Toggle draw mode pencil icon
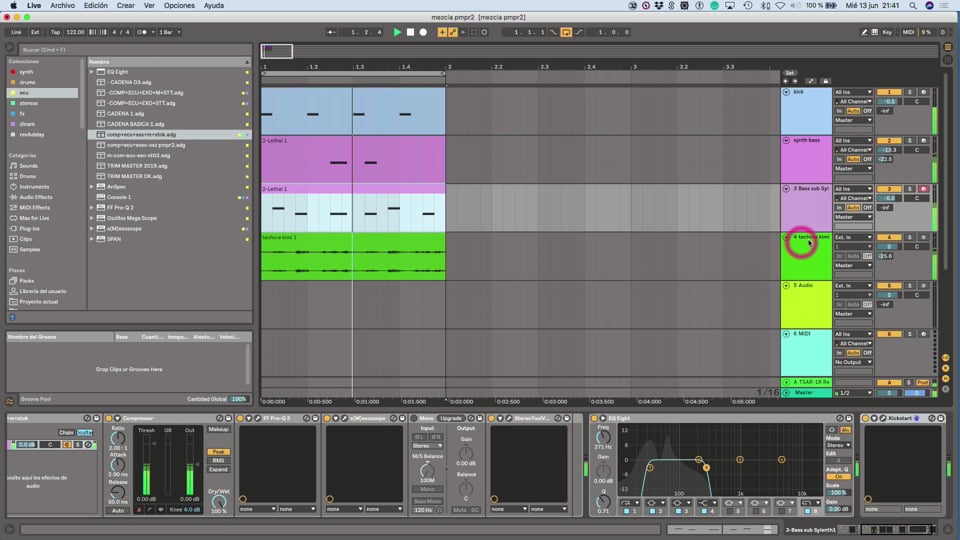 tap(864, 32)
